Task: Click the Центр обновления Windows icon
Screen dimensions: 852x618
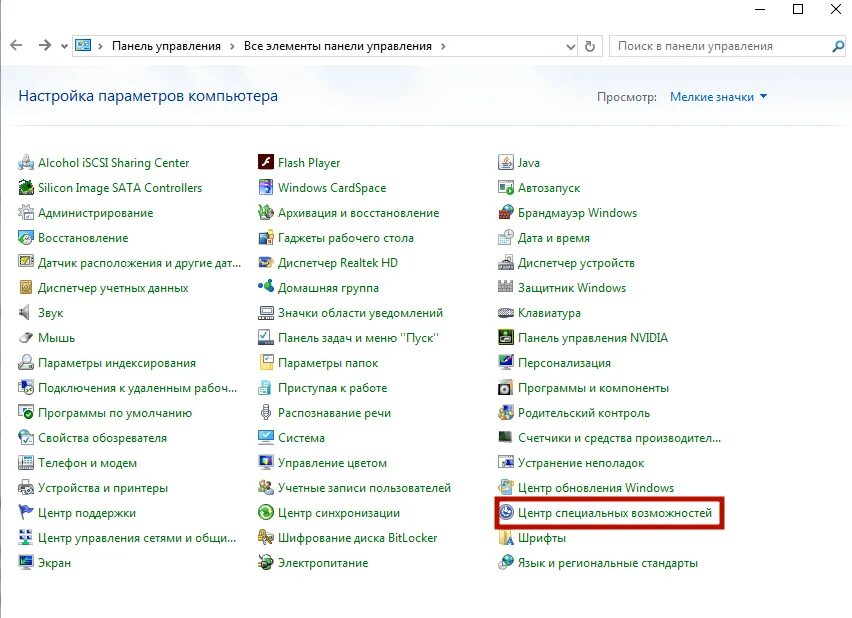Action: [506, 488]
